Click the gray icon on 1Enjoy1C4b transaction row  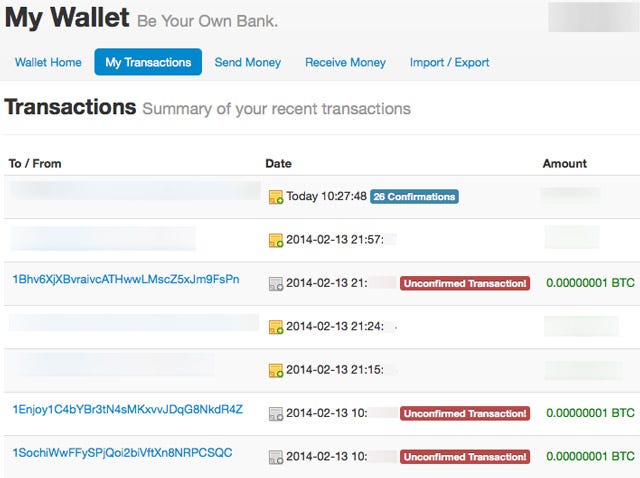pos(276,413)
